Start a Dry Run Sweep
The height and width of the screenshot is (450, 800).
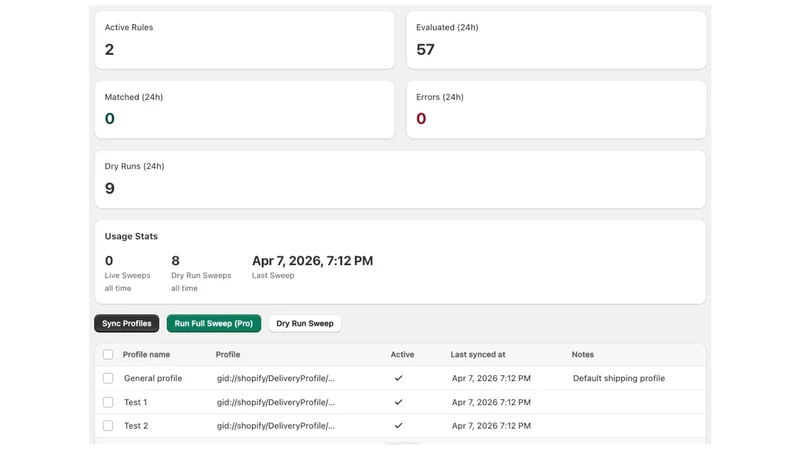305,323
